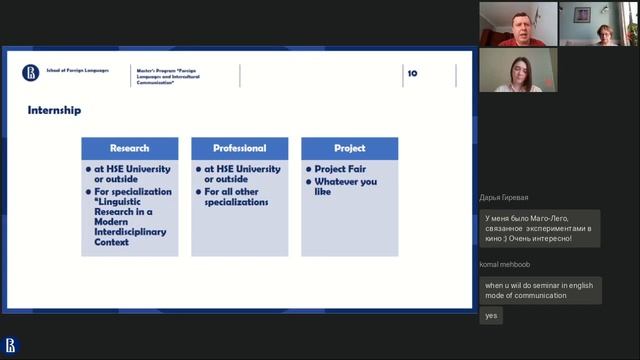Click the Master's Program header text
640x360 pixels.
tap(168, 76)
